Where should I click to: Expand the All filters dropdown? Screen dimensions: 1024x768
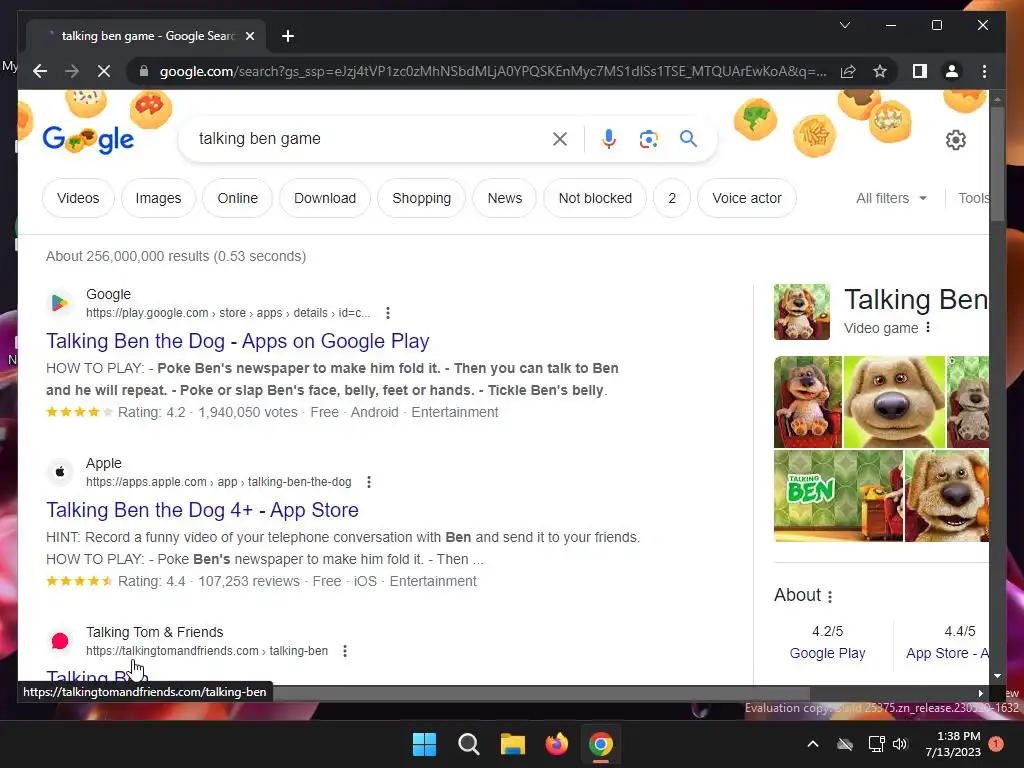(x=891, y=198)
